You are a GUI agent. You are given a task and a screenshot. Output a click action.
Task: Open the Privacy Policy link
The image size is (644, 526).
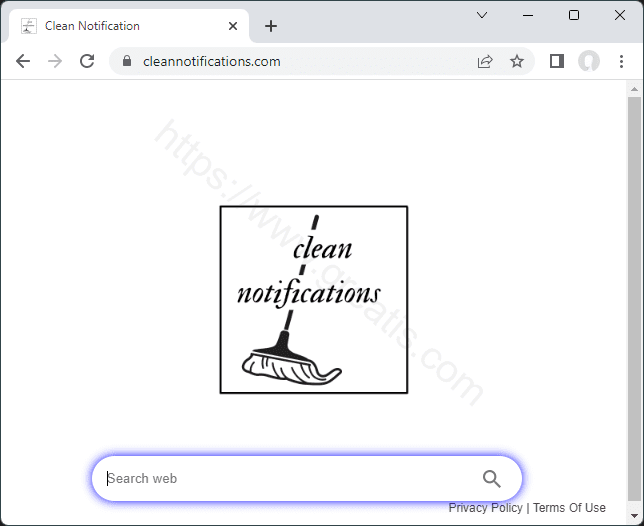[485, 508]
